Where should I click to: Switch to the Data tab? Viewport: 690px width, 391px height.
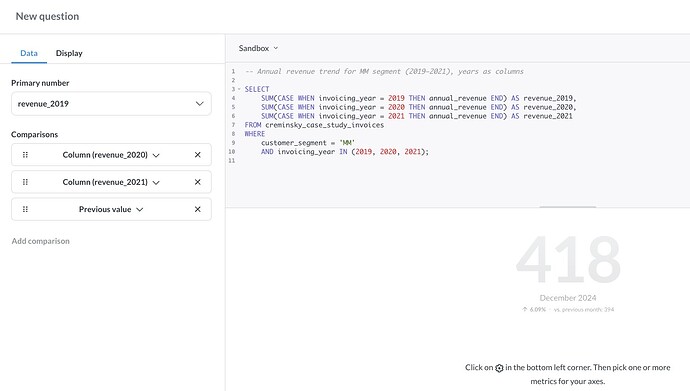point(29,53)
